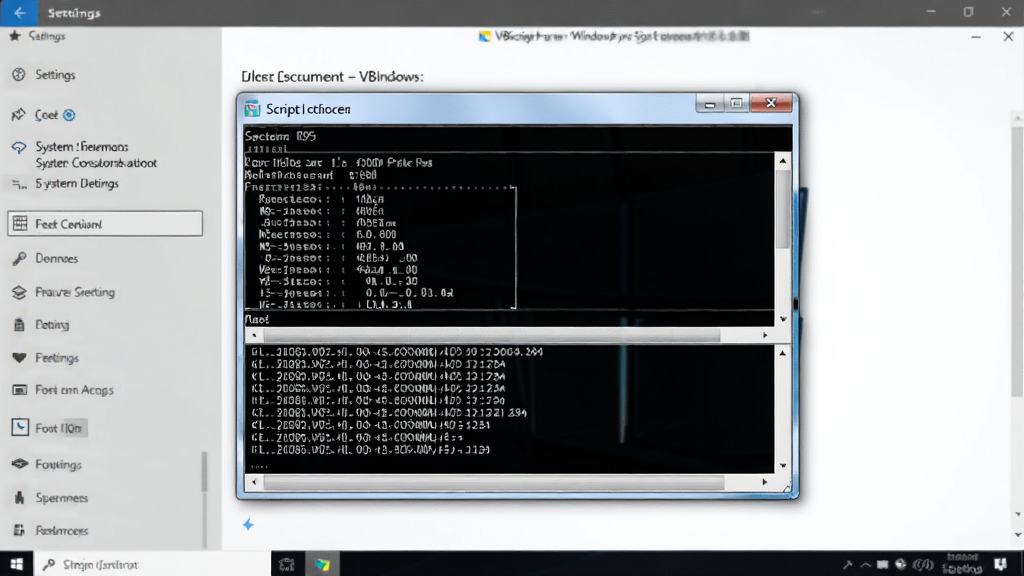1024x576 pixels.
Task: Click the upper pane's horizontal scroll left arrow
Action: tap(255, 335)
